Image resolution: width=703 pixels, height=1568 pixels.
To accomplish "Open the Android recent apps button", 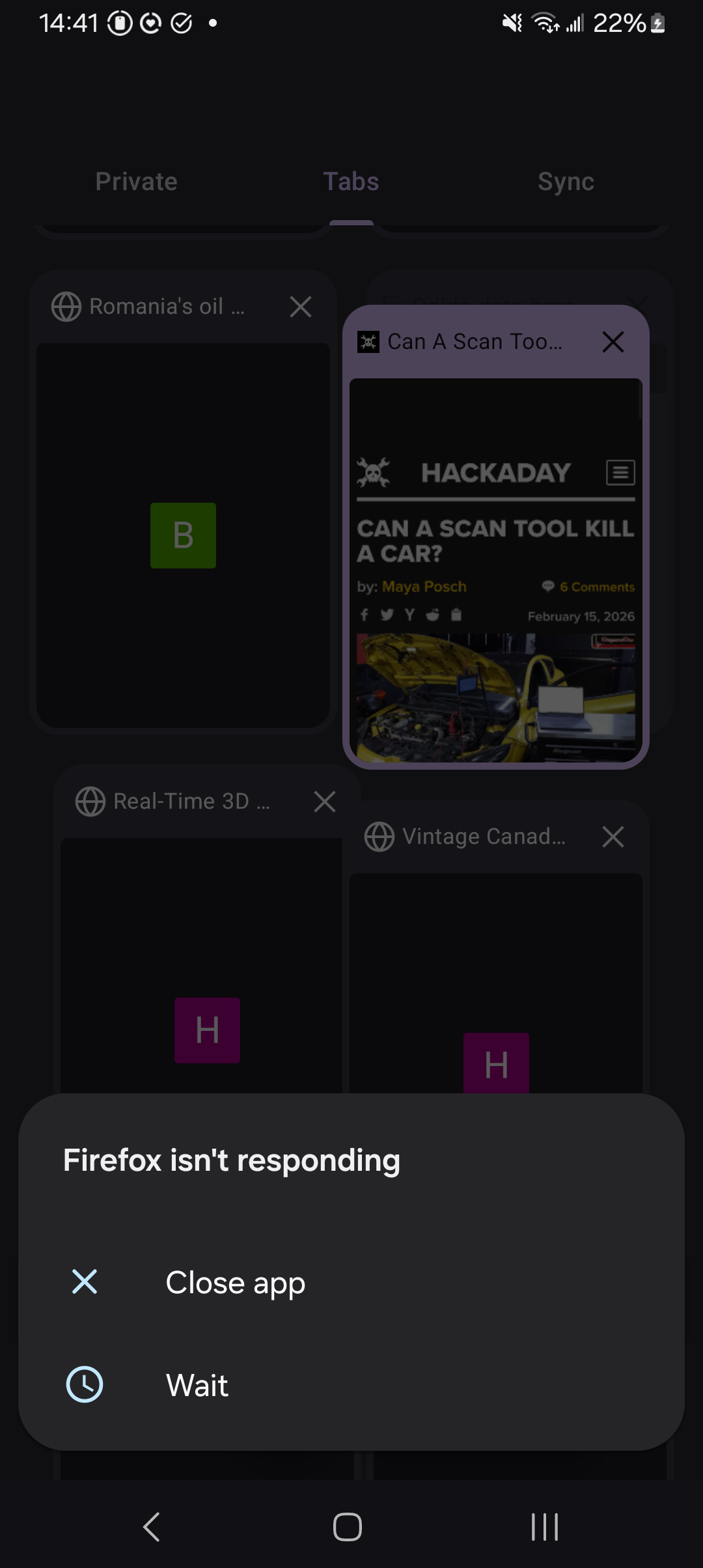I will (x=545, y=1526).
